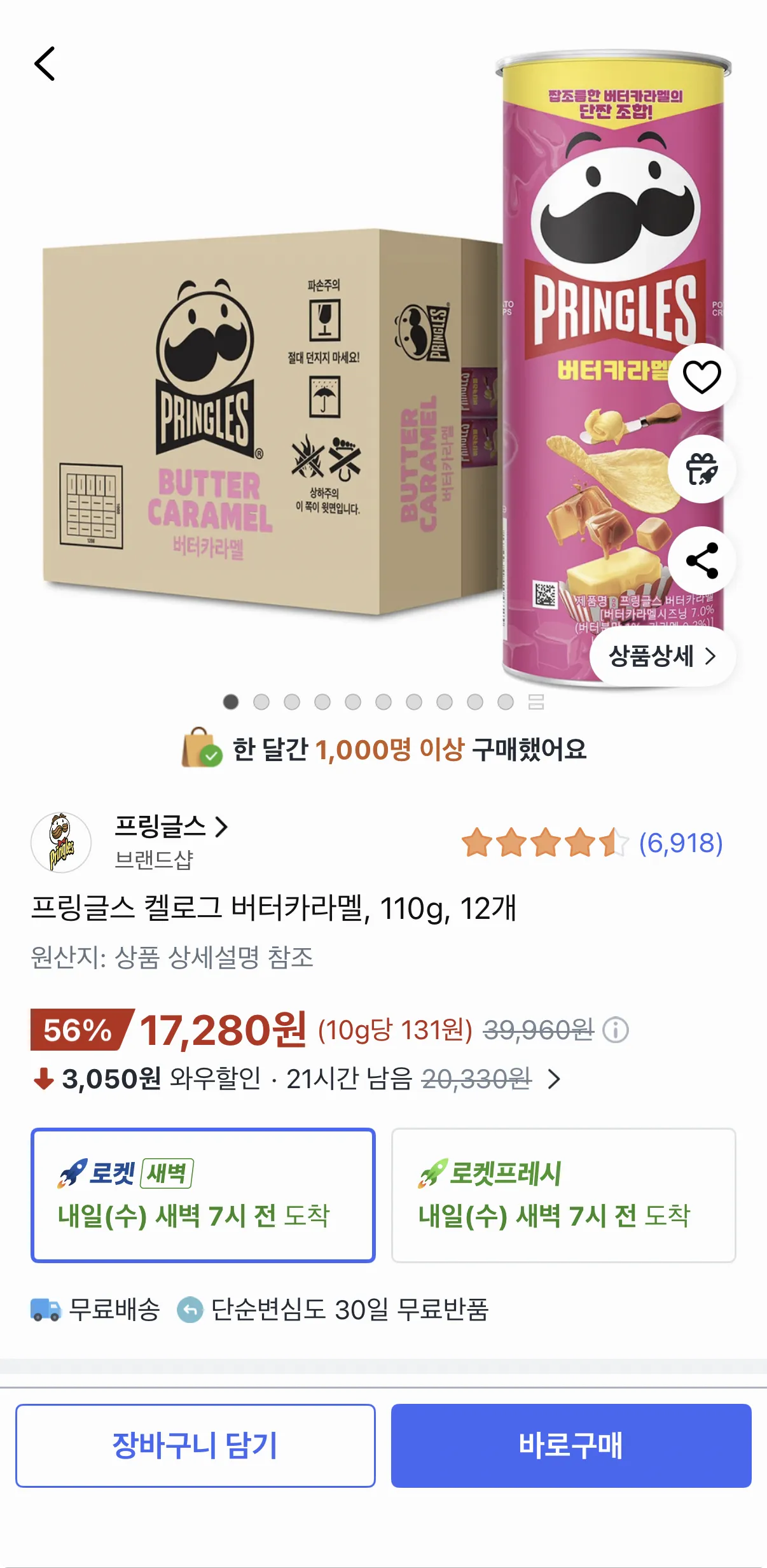Open 상품상세 product details
The height and width of the screenshot is (1568, 767).
662,656
